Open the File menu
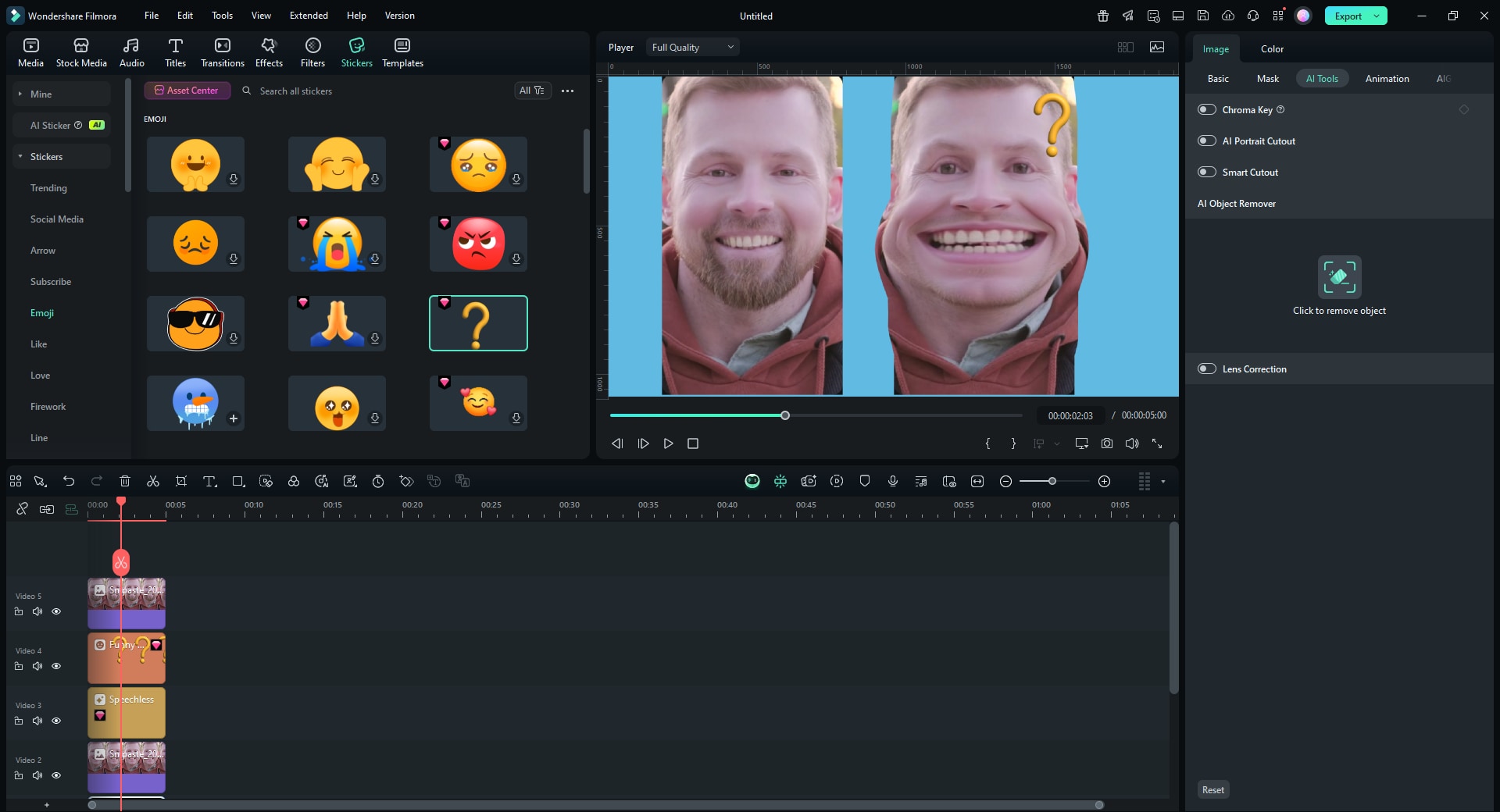The image size is (1500, 812). (x=152, y=16)
